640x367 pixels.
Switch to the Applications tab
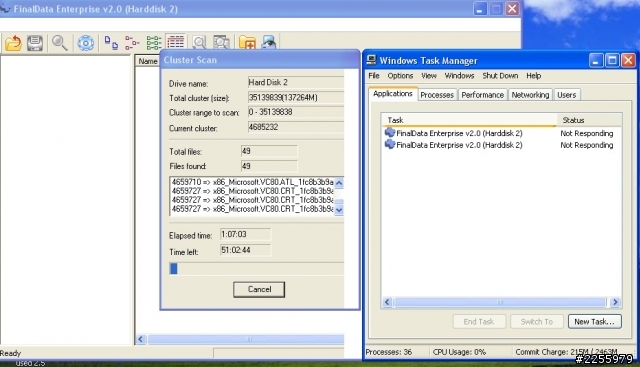click(x=393, y=93)
